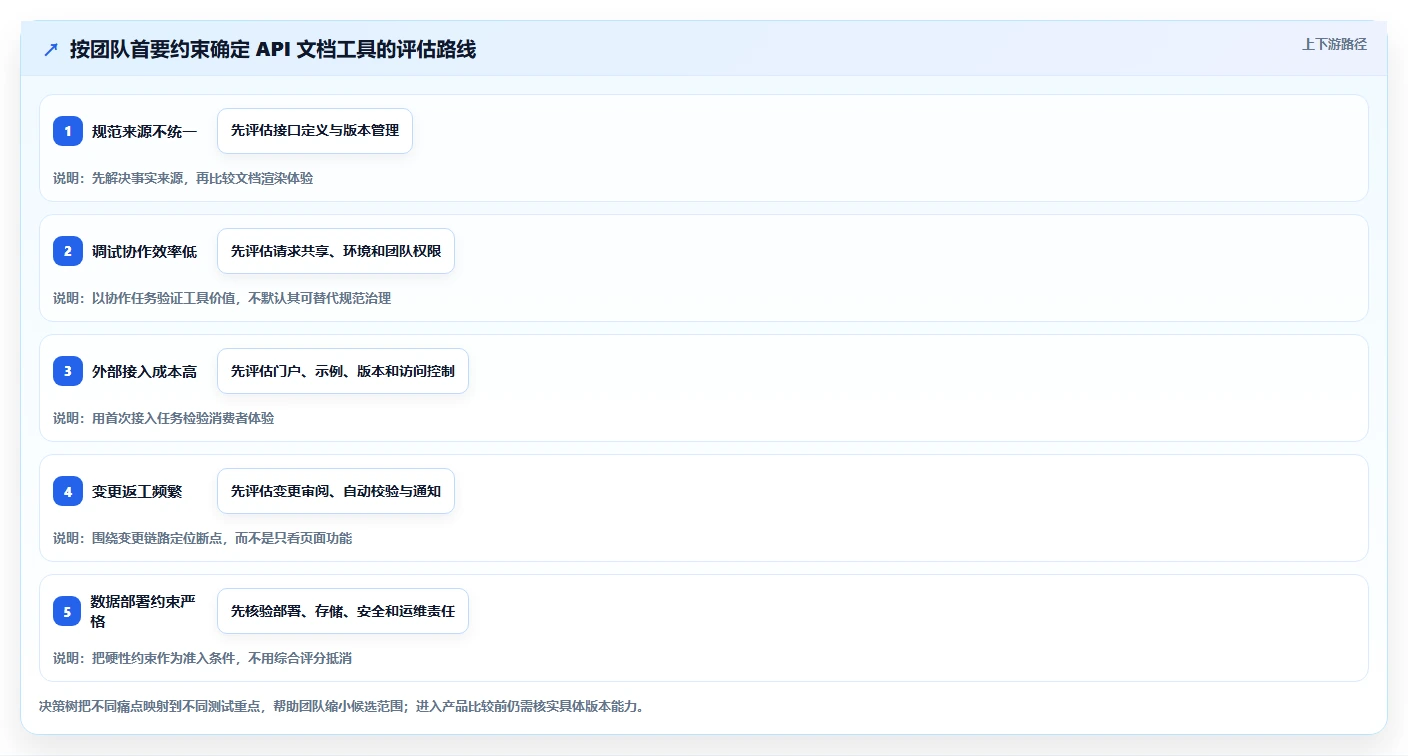Click the 上下游路径 label in header

click(1334, 44)
